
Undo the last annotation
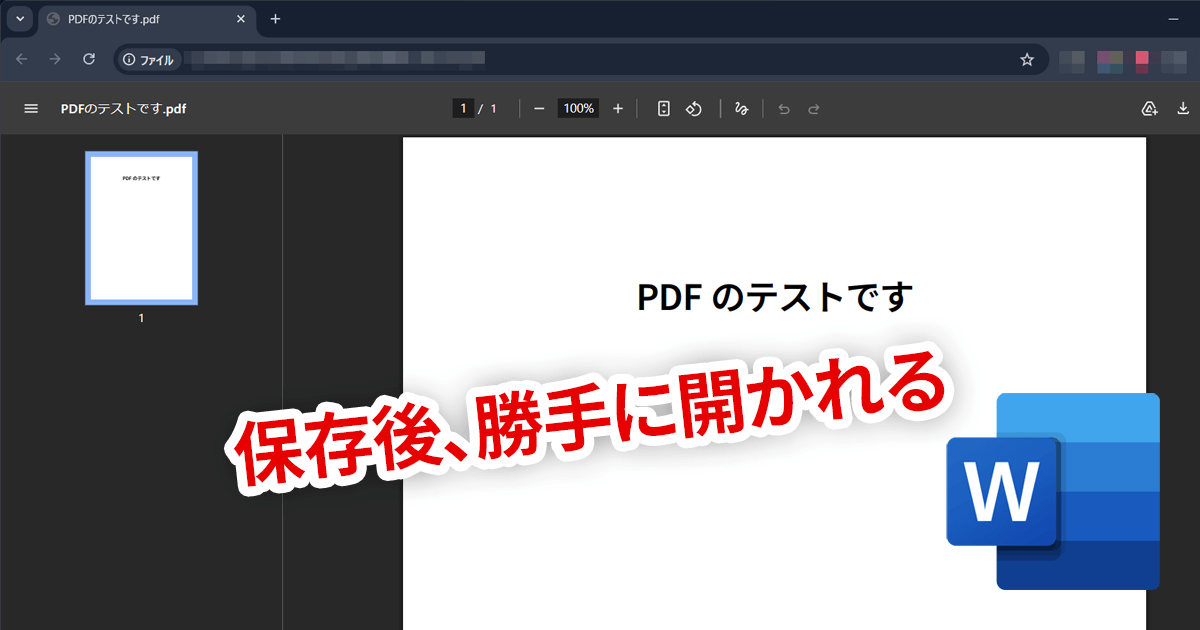coord(784,108)
